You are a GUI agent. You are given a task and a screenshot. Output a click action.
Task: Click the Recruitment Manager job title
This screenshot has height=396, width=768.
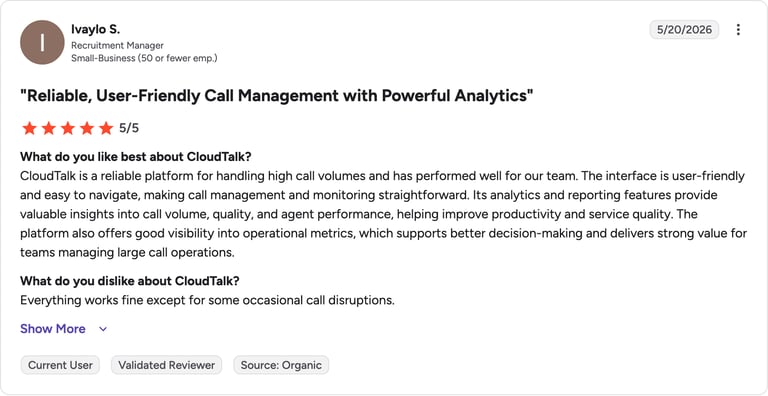pyautogui.click(x=118, y=46)
